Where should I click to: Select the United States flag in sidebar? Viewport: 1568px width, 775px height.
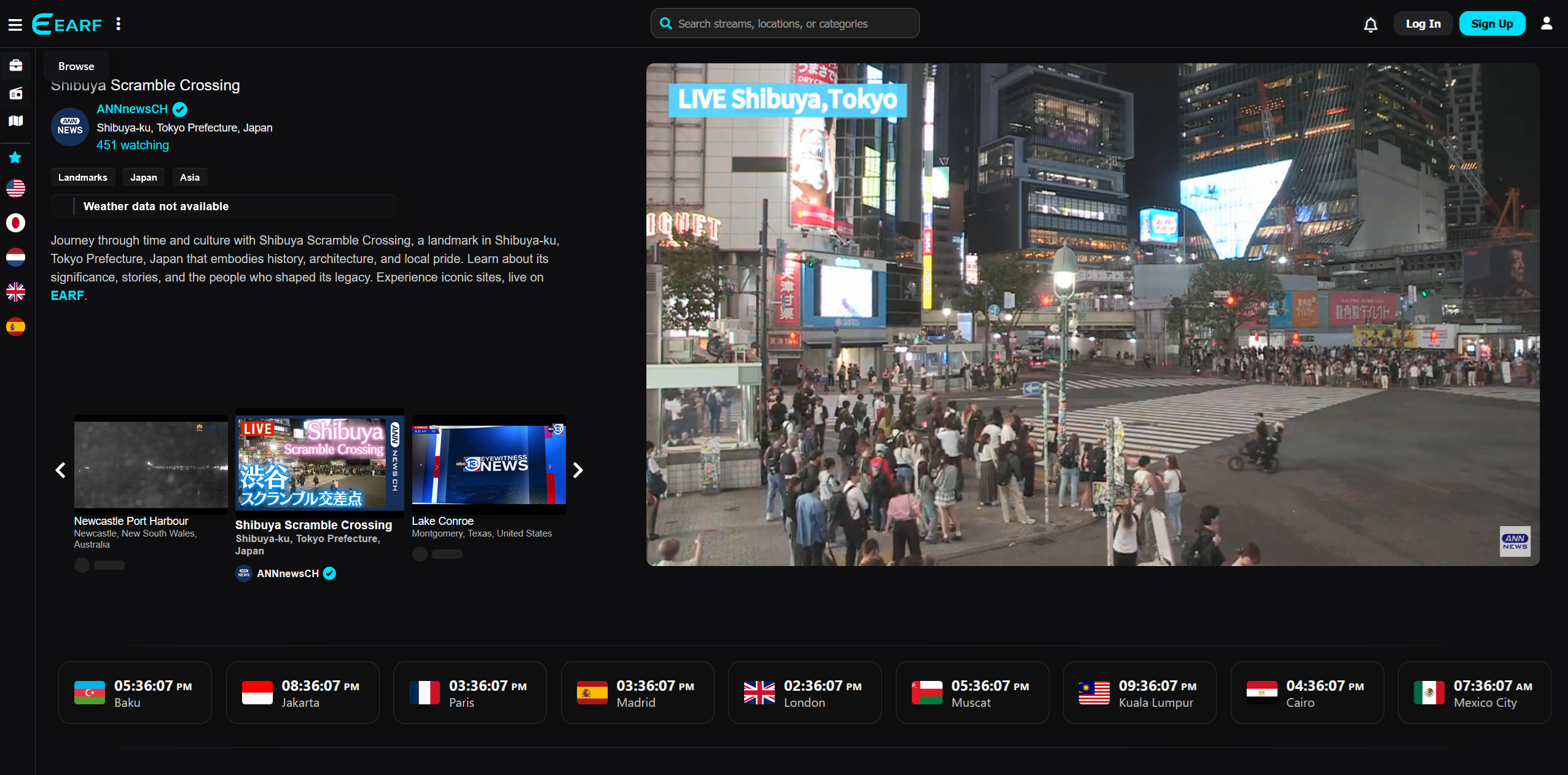[16, 188]
